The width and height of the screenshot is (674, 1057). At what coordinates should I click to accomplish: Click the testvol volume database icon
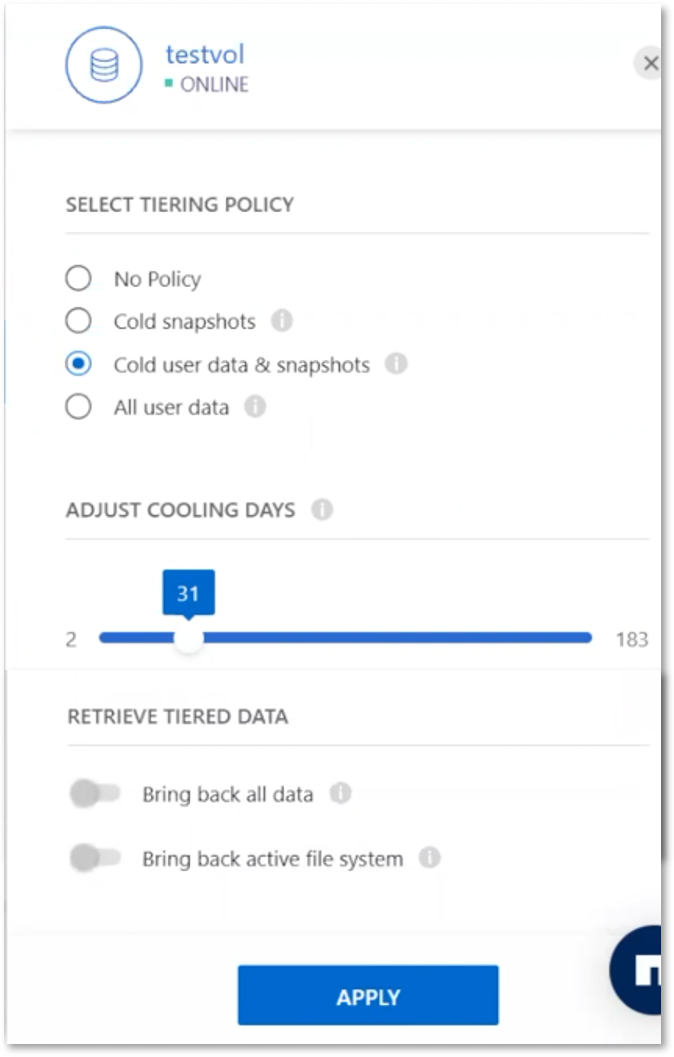coord(104,65)
